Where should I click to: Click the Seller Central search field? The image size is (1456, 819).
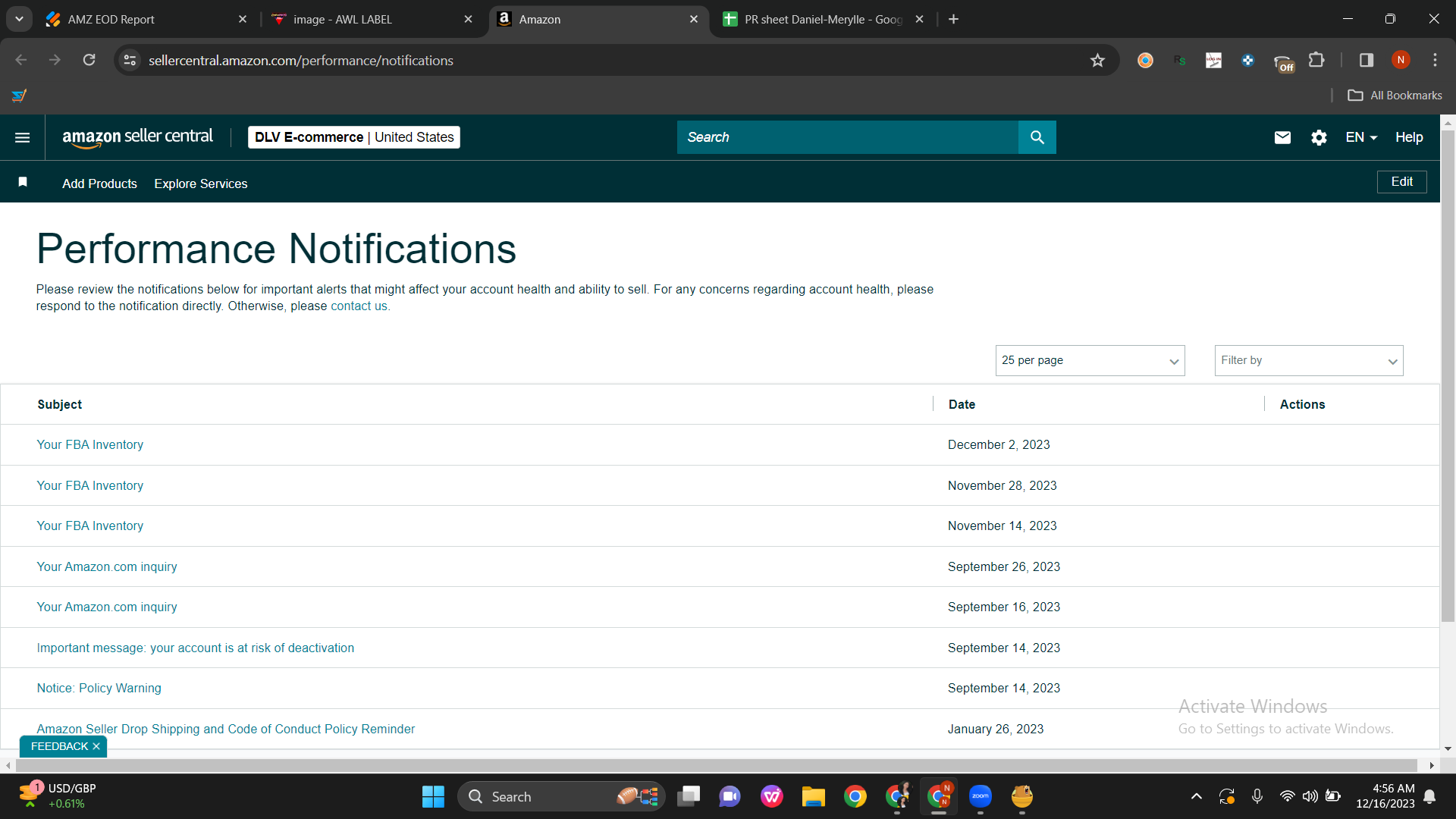coord(848,137)
